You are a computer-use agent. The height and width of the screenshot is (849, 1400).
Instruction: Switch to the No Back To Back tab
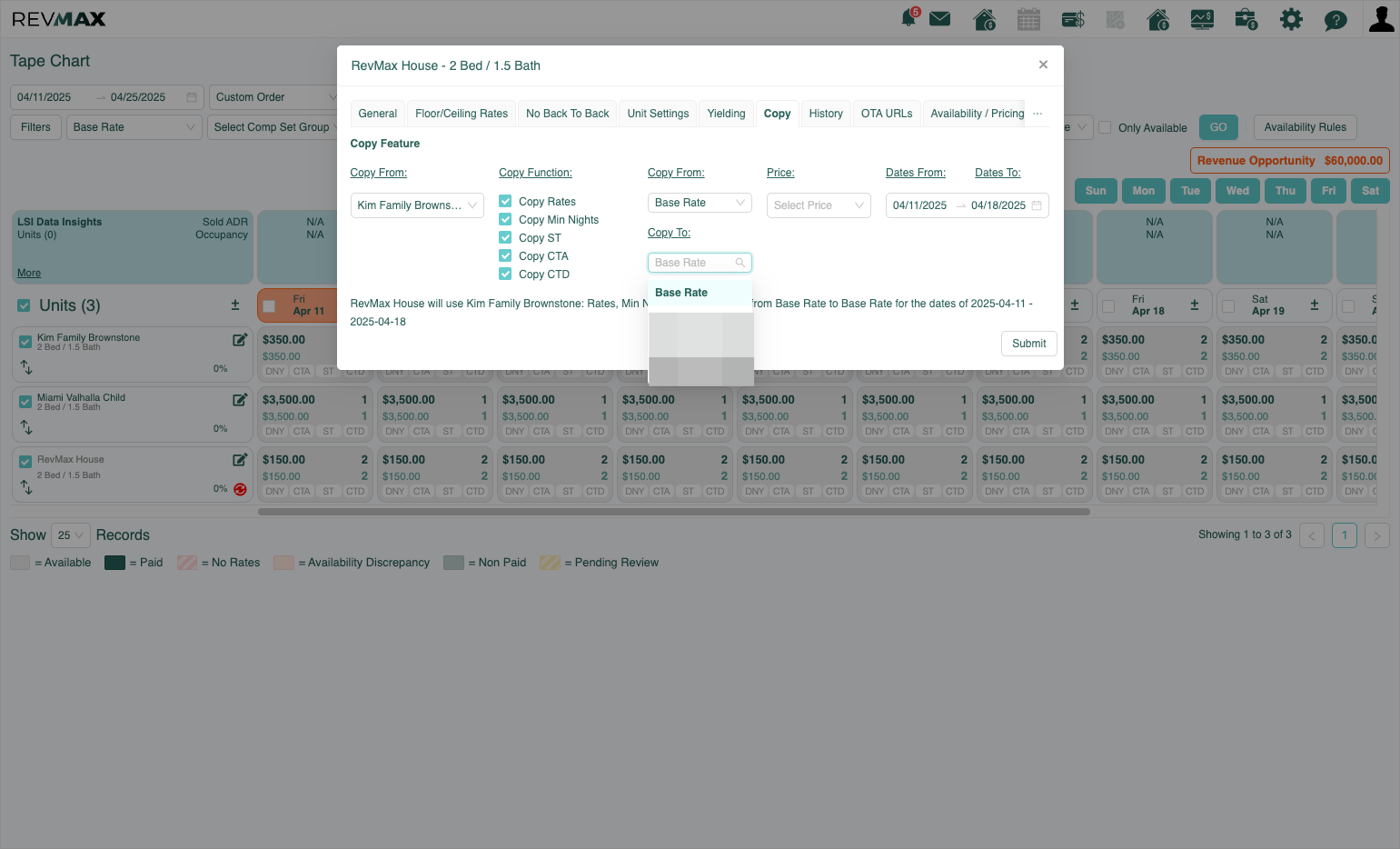(x=568, y=114)
